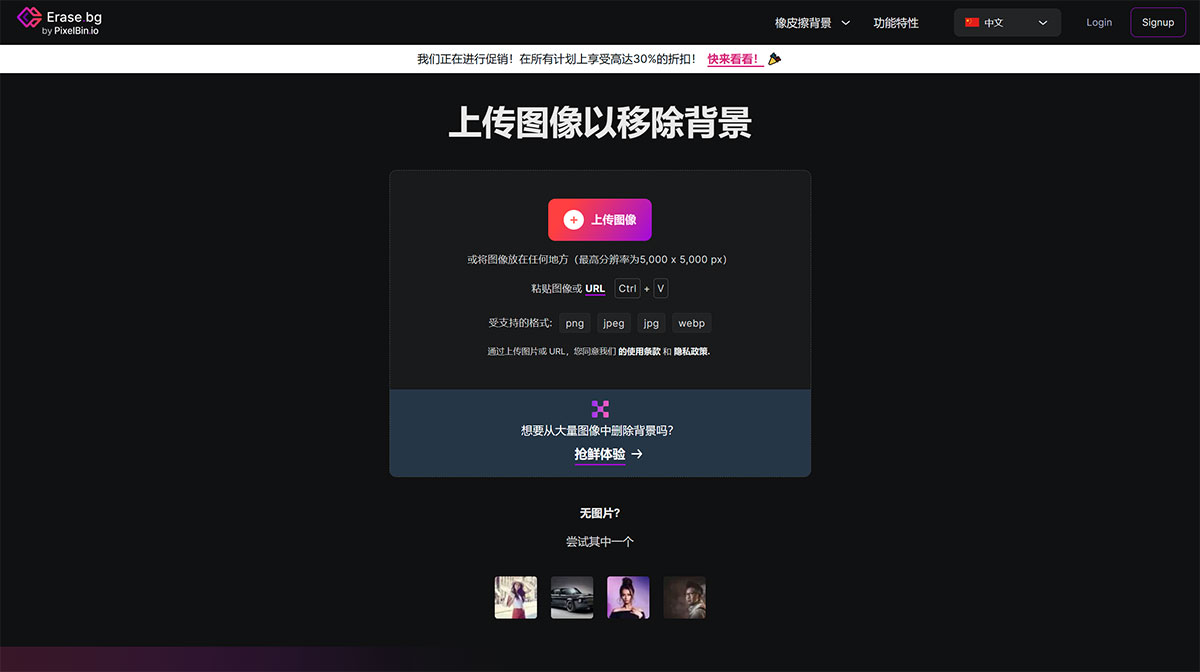Viewport: 1200px width, 672px height.
Task: Click the purple PixelBin icon above bulk prompt
Action: tap(600, 408)
